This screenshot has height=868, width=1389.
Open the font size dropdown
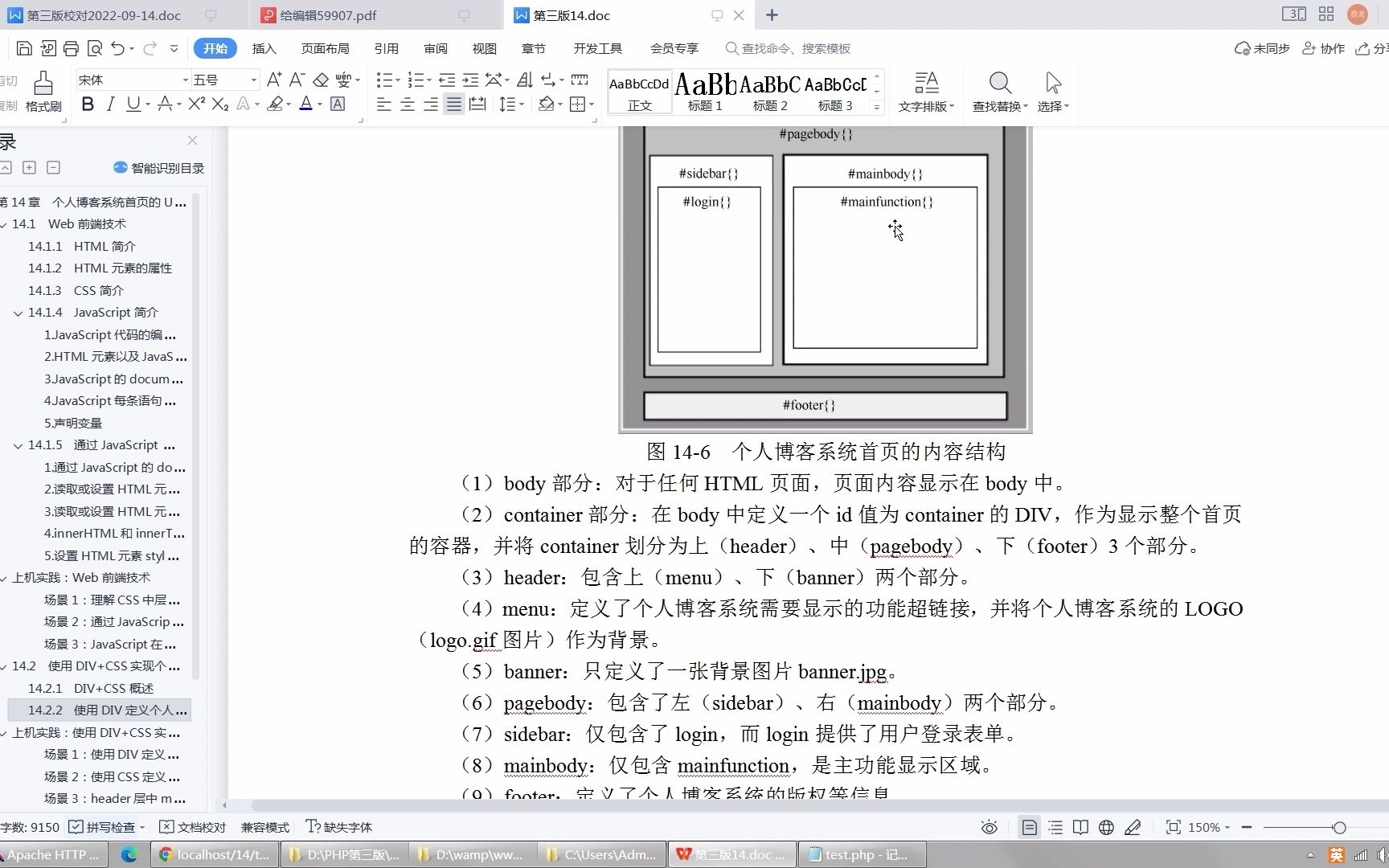[x=254, y=80]
